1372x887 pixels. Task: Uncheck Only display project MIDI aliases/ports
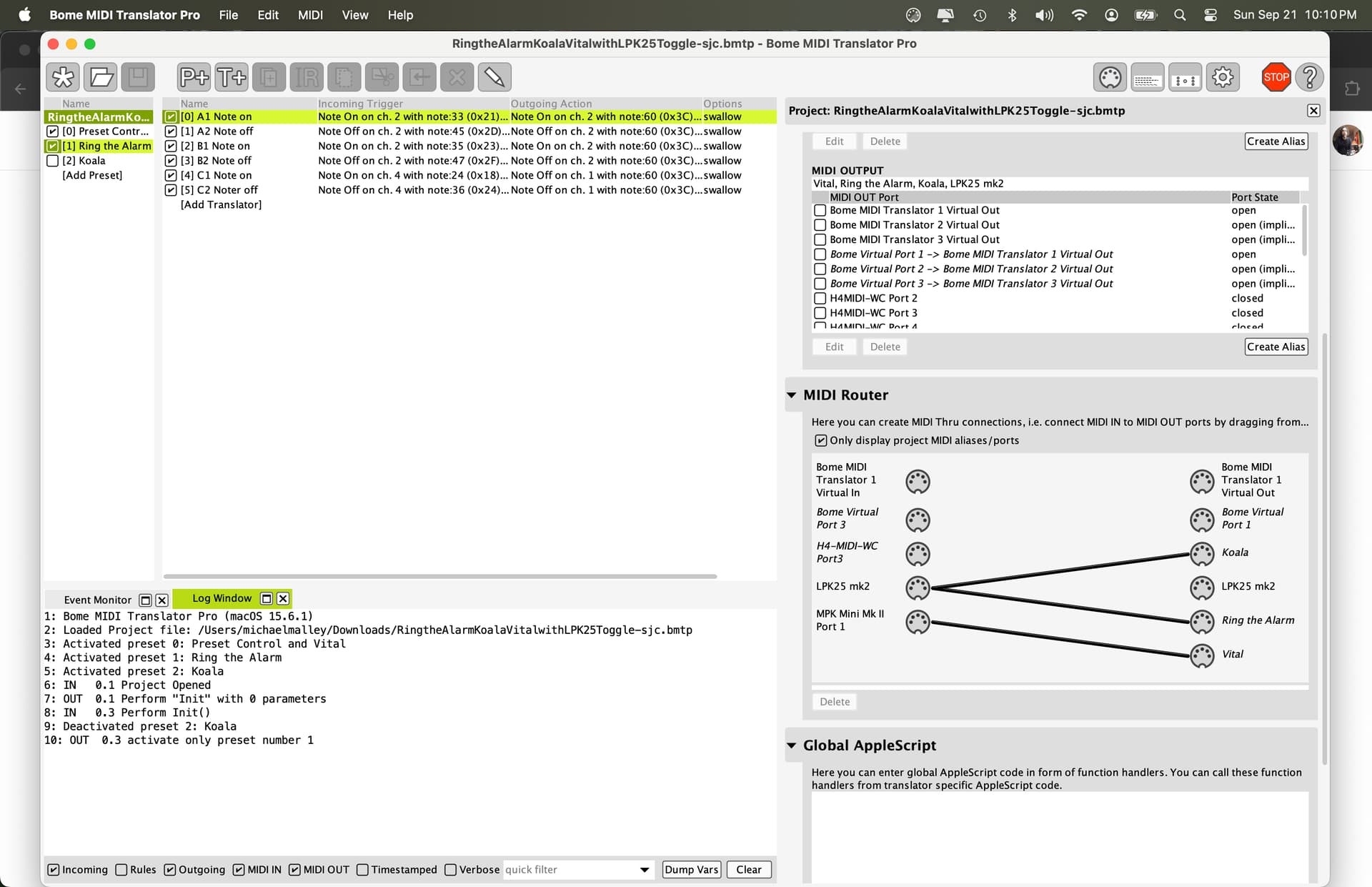coord(821,440)
